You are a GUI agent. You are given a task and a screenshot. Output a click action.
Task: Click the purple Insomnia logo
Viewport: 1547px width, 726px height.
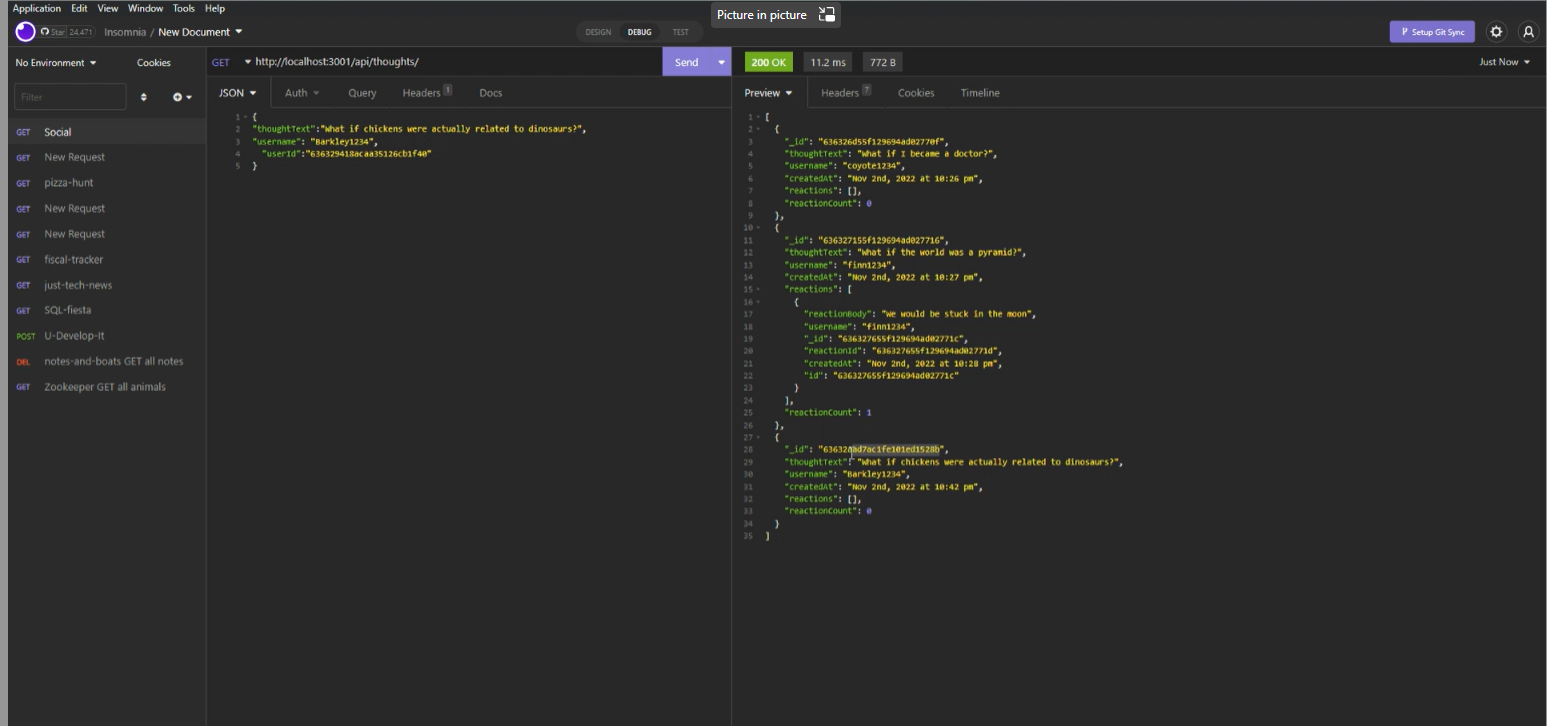pos(24,31)
